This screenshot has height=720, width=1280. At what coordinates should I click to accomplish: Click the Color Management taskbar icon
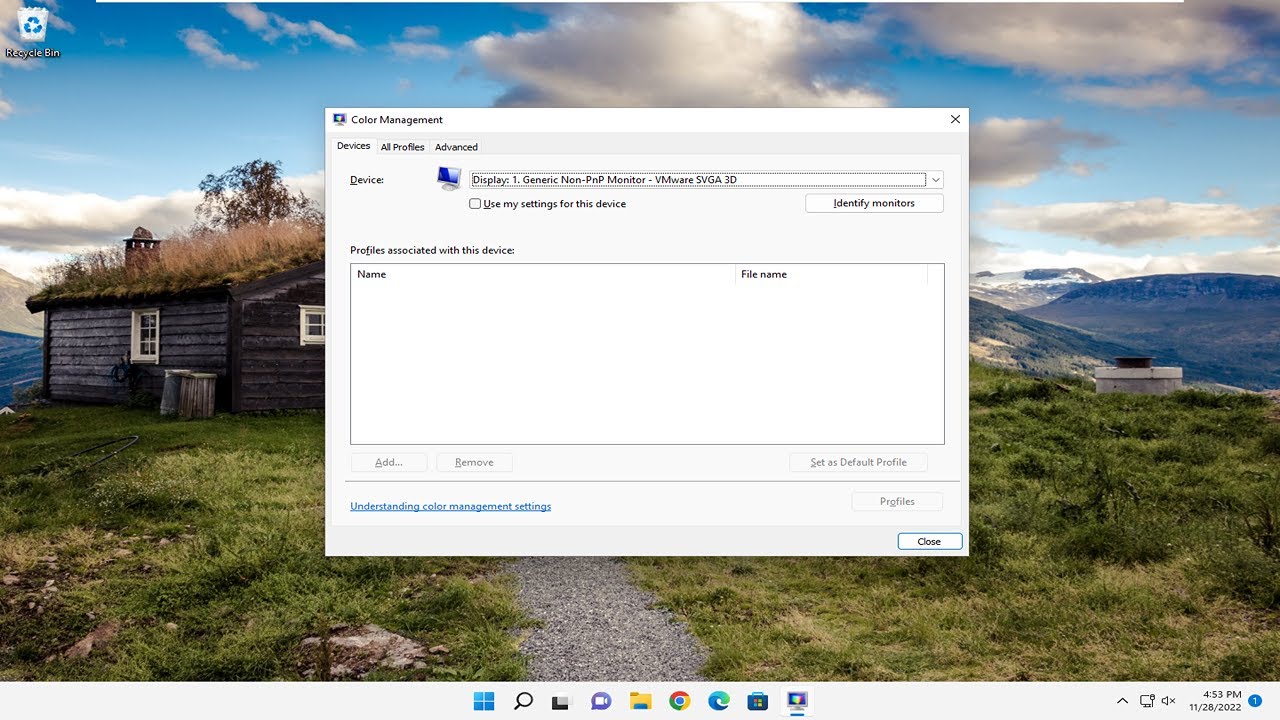[797, 701]
